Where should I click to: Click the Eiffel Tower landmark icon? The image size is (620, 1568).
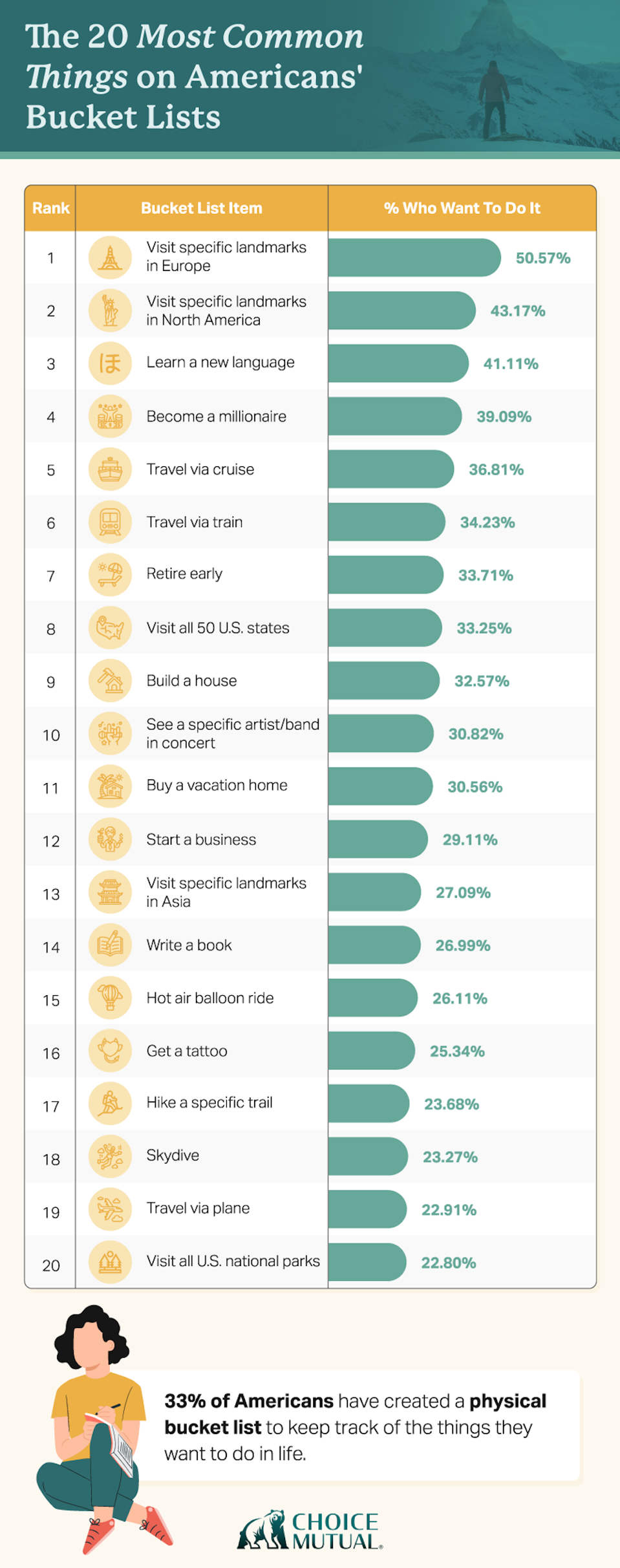coord(110,257)
